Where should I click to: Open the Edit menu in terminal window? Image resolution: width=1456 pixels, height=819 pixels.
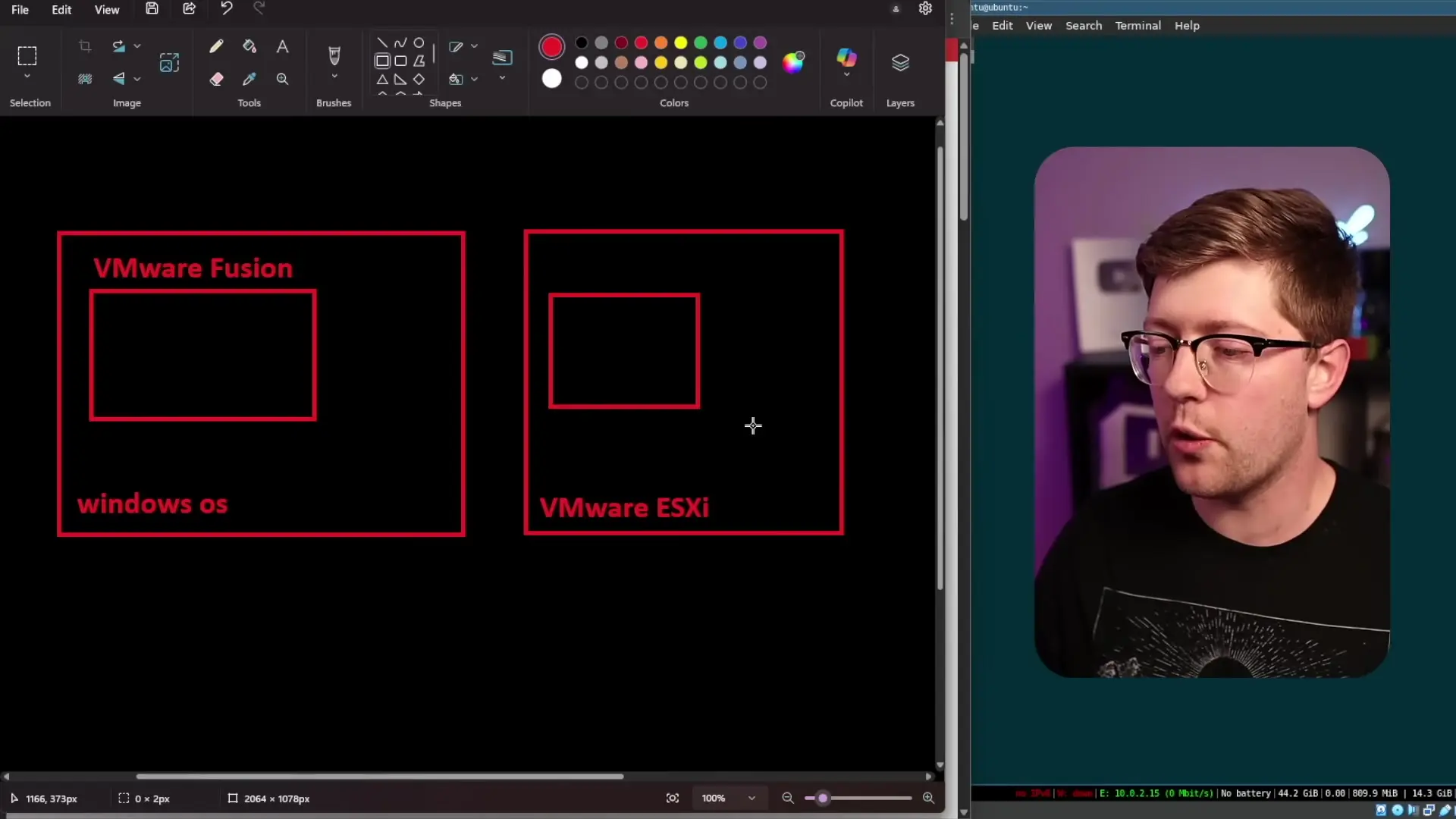point(1003,26)
